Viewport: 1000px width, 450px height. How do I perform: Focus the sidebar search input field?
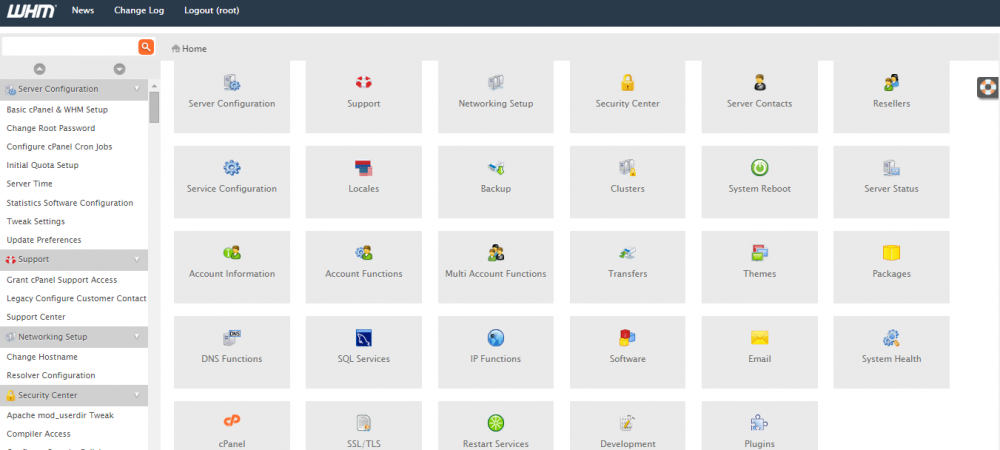(69, 47)
